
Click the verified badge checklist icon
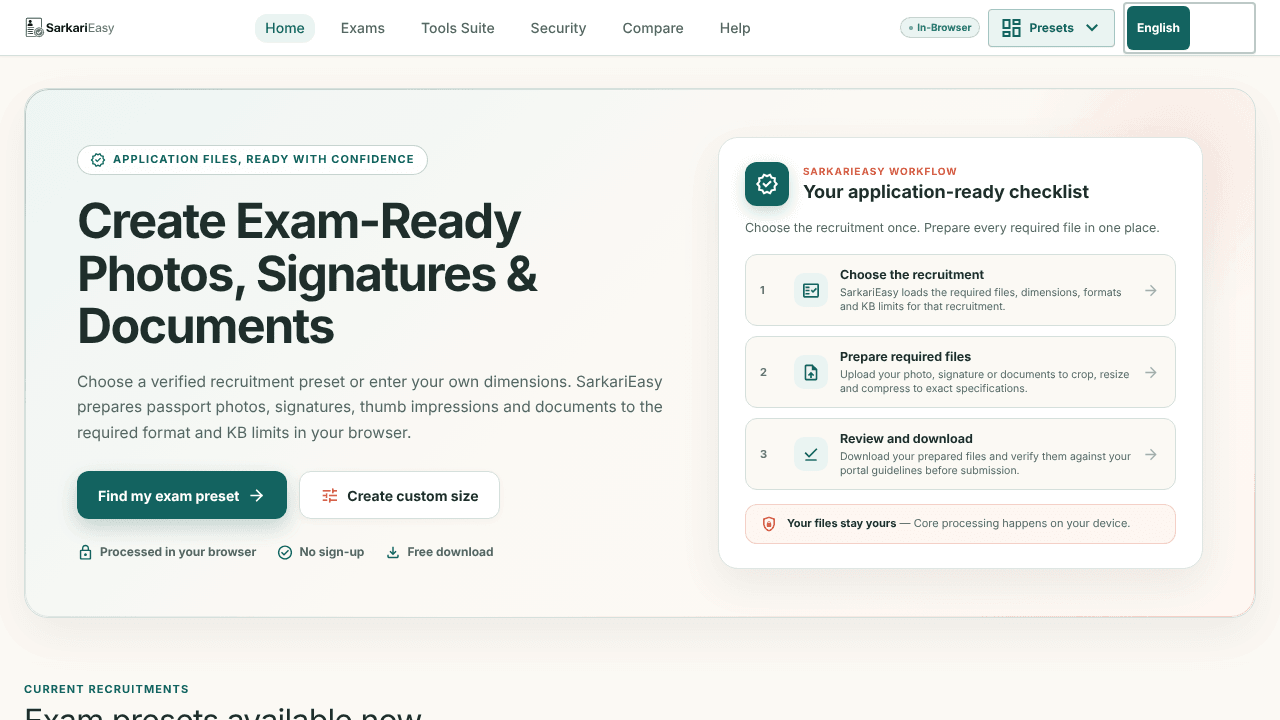pos(767,184)
